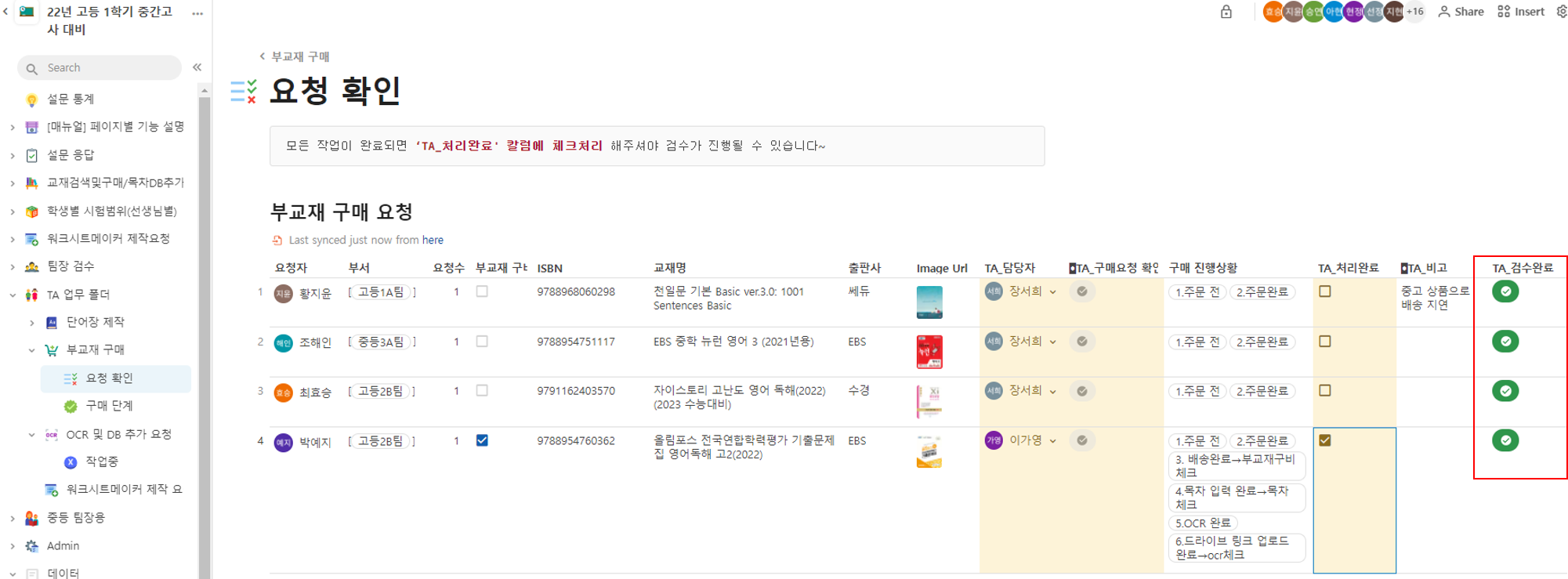Open the [매뉴얼] 페이지별 기능 설명 page
This screenshot has height=579, width=1568.
[x=115, y=127]
